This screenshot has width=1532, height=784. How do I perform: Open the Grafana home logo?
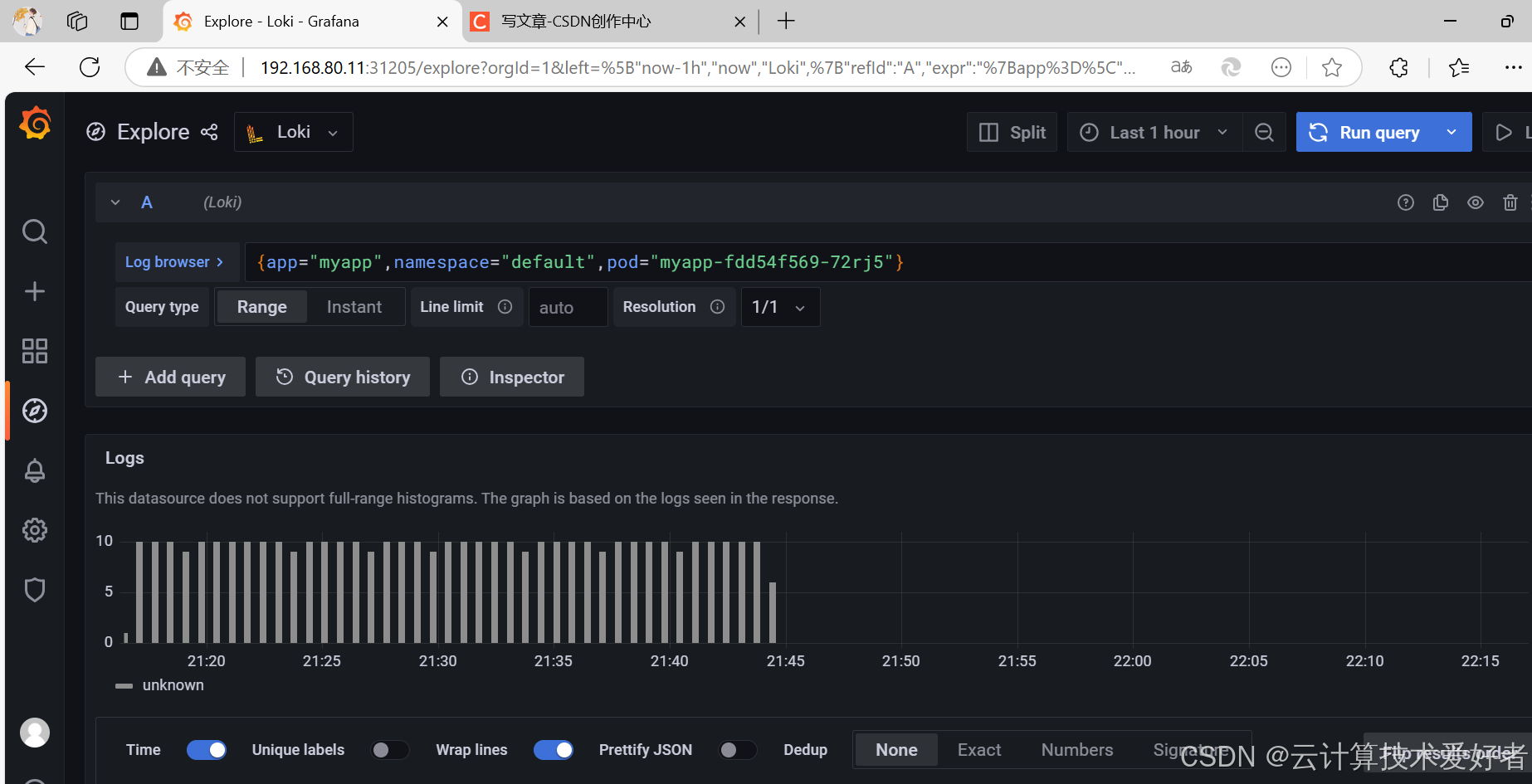click(x=35, y=124)
